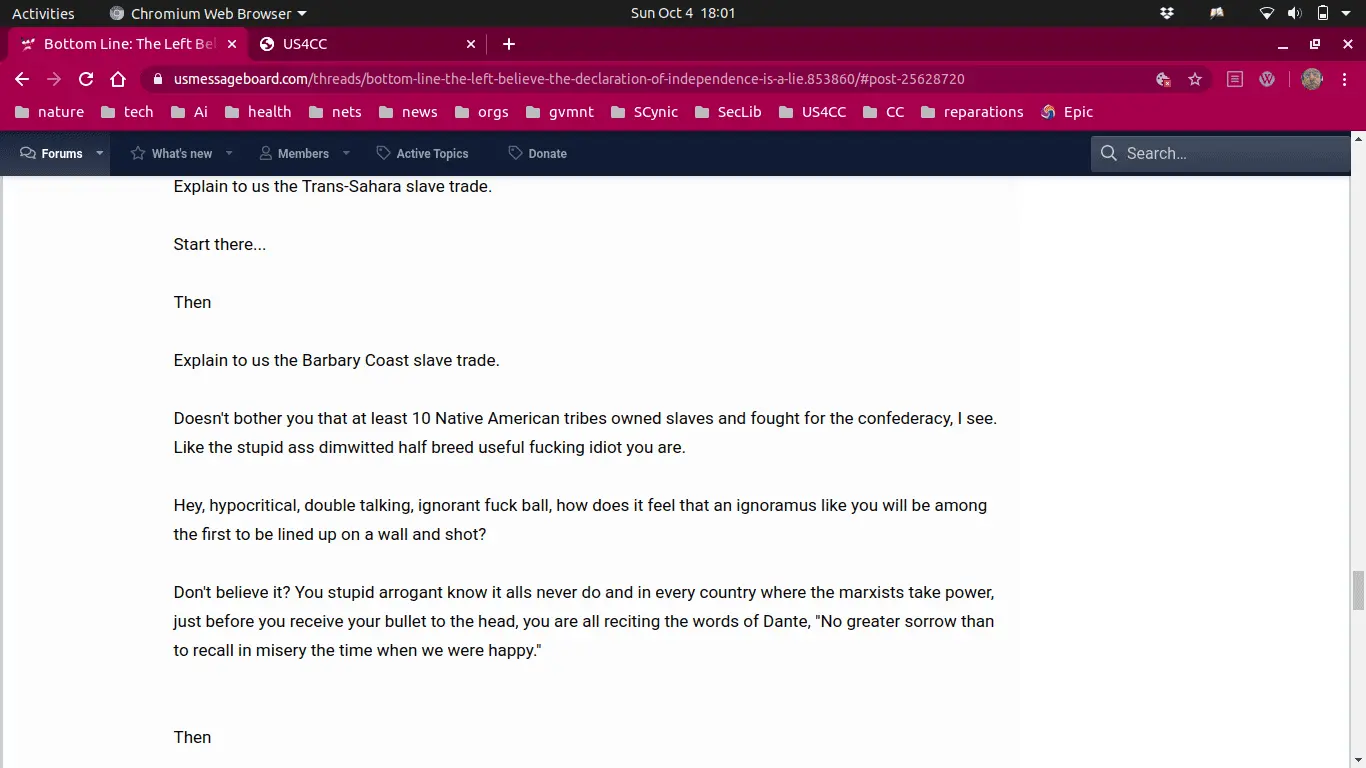Open the clock showing Sun Oct 4 18:01

[683, 13]
